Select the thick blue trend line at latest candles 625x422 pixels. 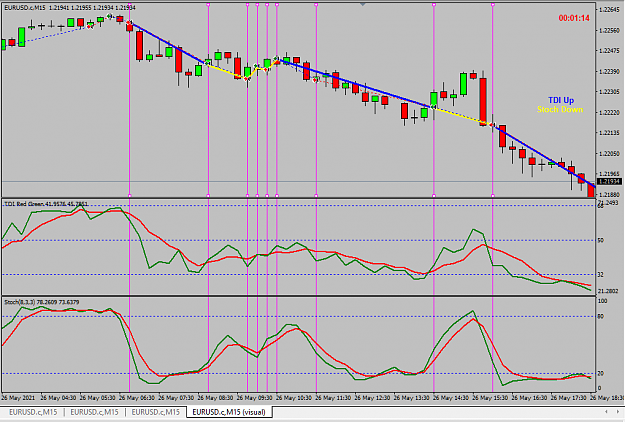(x=546, y=157)
